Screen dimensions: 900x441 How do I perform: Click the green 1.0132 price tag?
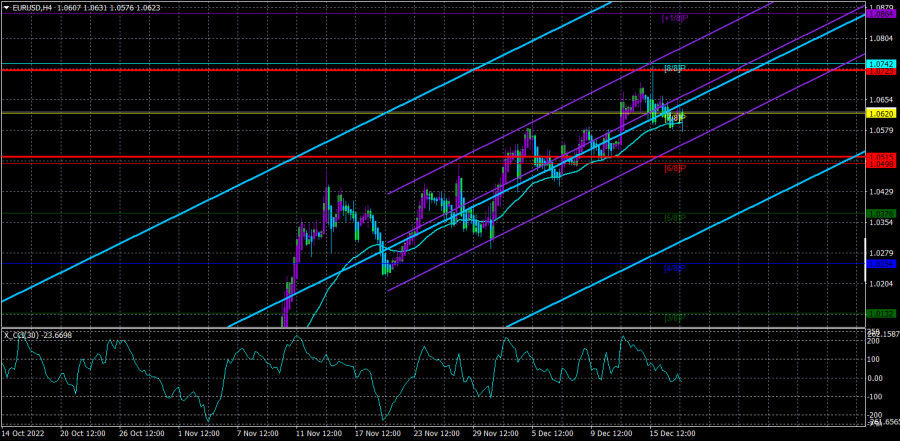click(881, 314)
